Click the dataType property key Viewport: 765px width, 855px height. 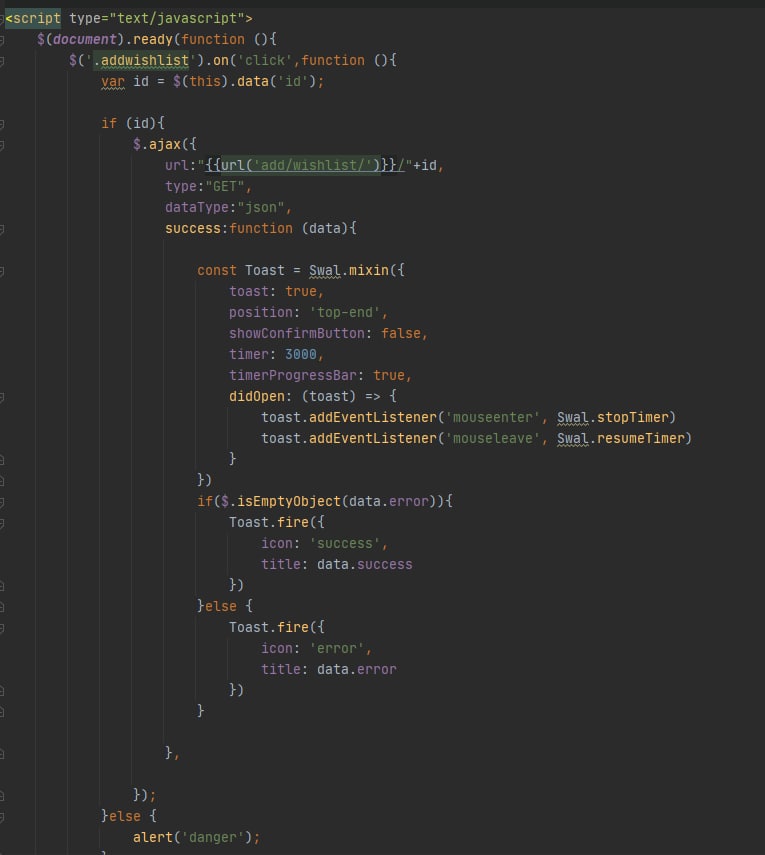(x=197, y=208)
